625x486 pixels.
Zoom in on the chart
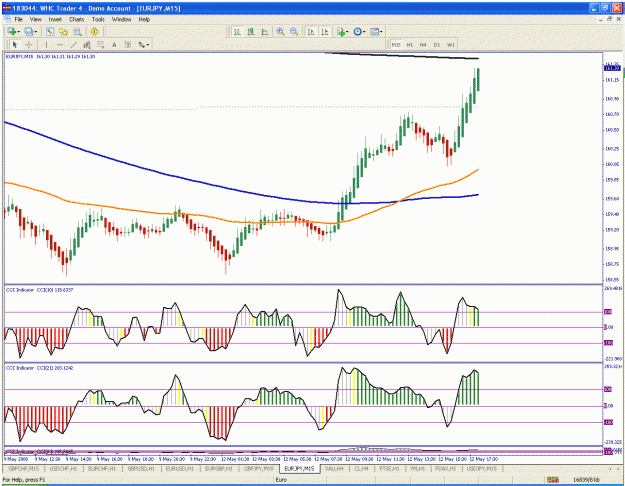click(281, 31)
